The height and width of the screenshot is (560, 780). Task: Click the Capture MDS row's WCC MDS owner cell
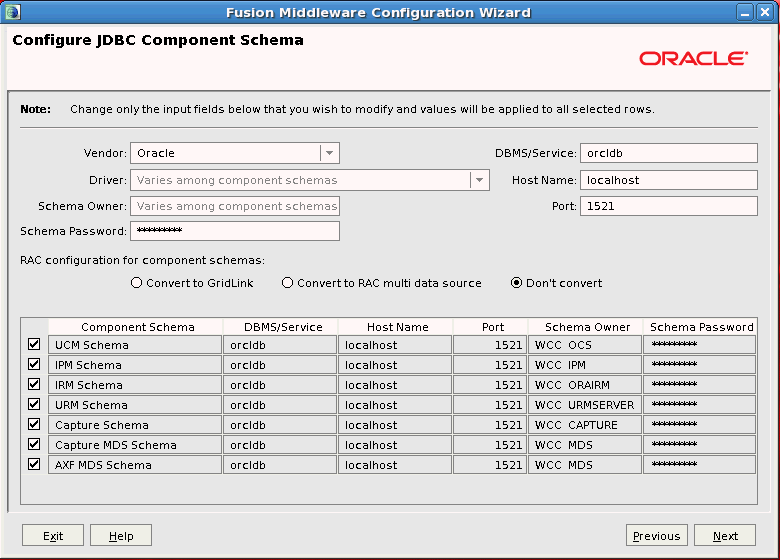tap(585, 445)
